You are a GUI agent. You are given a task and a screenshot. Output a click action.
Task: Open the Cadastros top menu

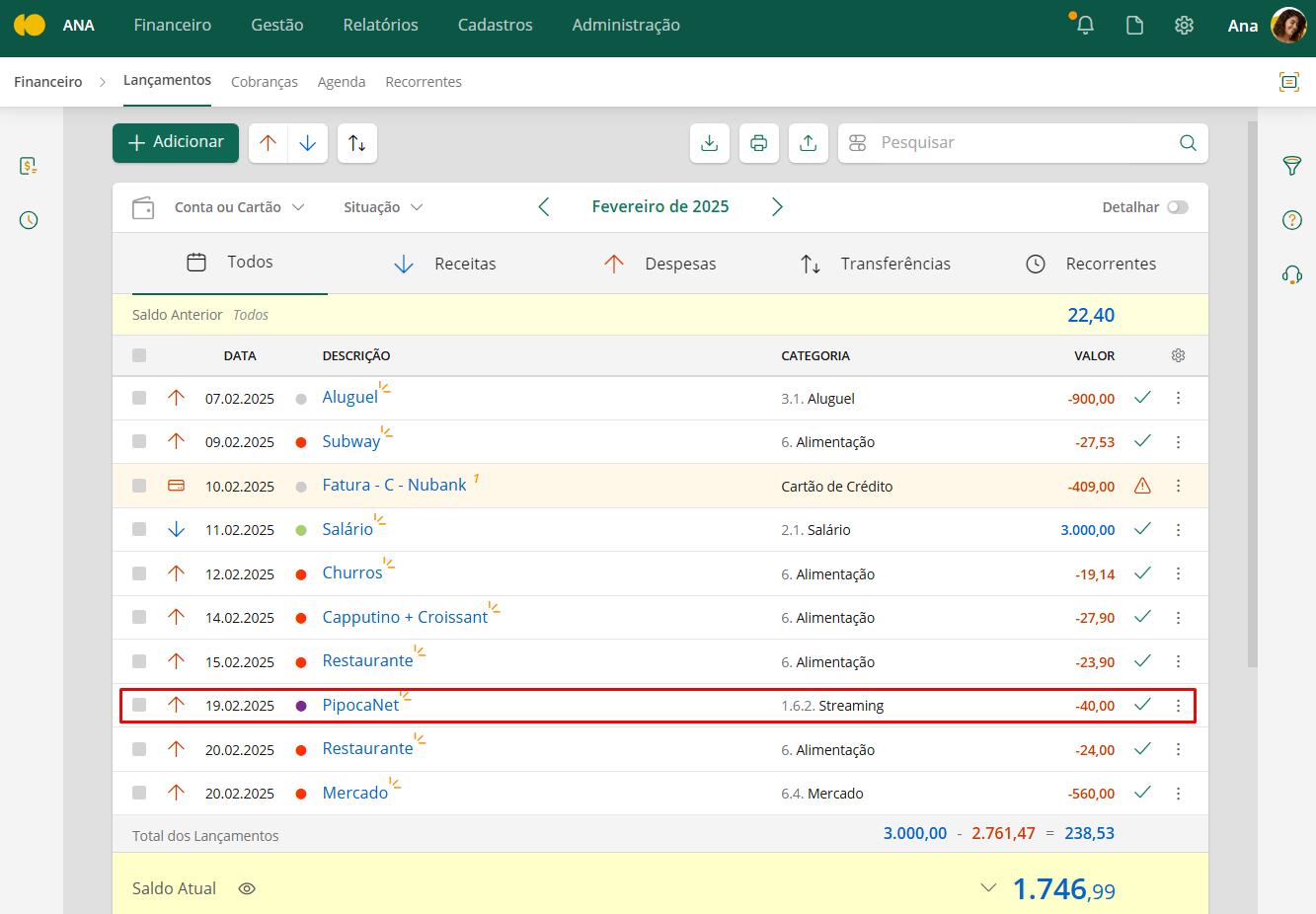point(496,25)
